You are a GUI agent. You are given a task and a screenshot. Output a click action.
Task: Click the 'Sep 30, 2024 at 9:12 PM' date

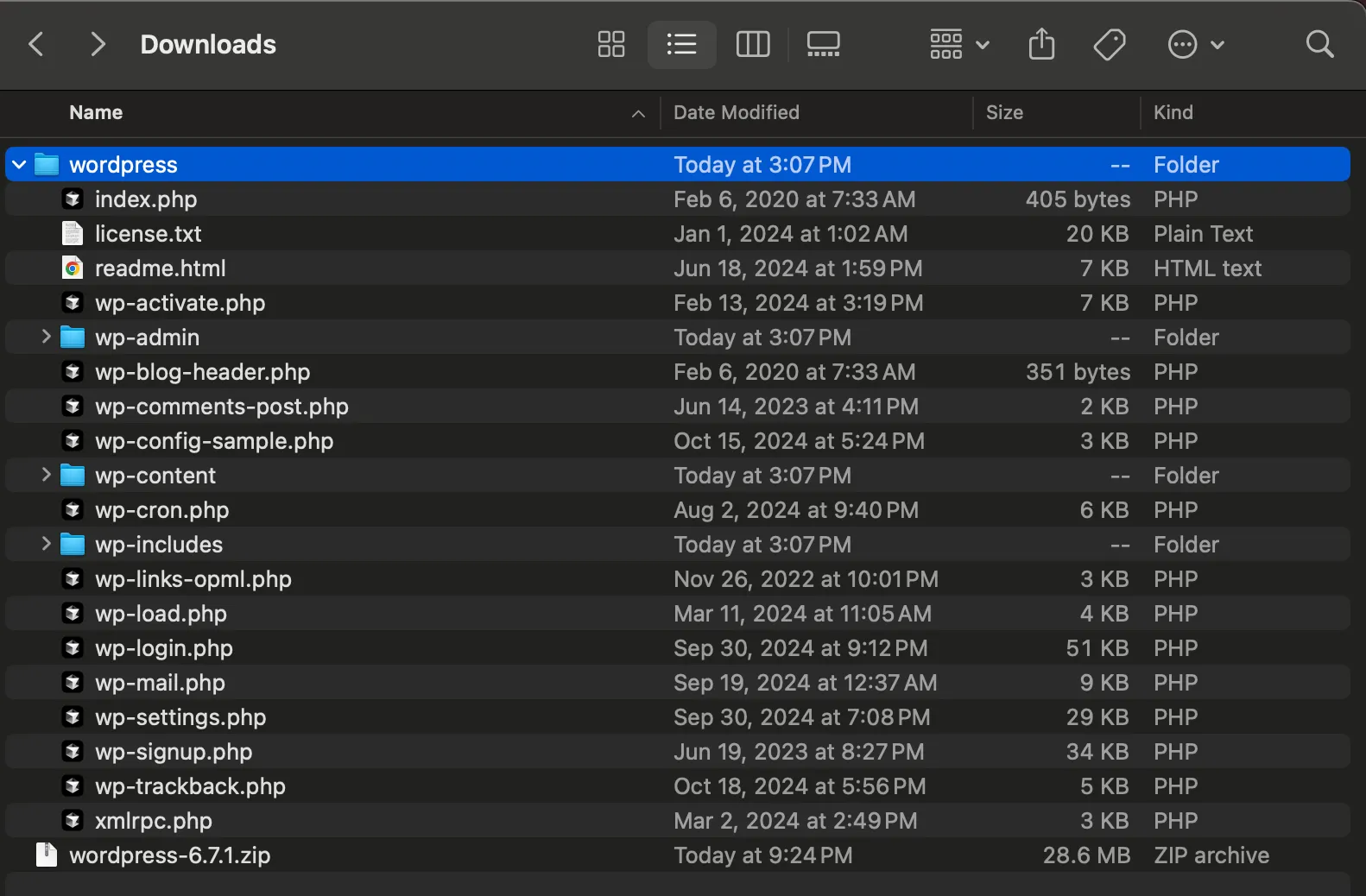coord(800,648)
